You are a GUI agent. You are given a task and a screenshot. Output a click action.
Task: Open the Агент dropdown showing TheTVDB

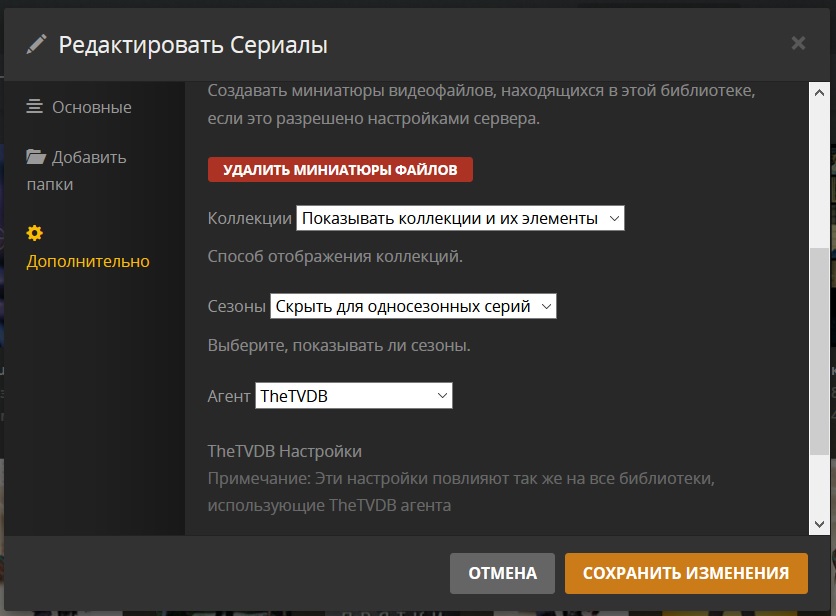click(354, 396)
